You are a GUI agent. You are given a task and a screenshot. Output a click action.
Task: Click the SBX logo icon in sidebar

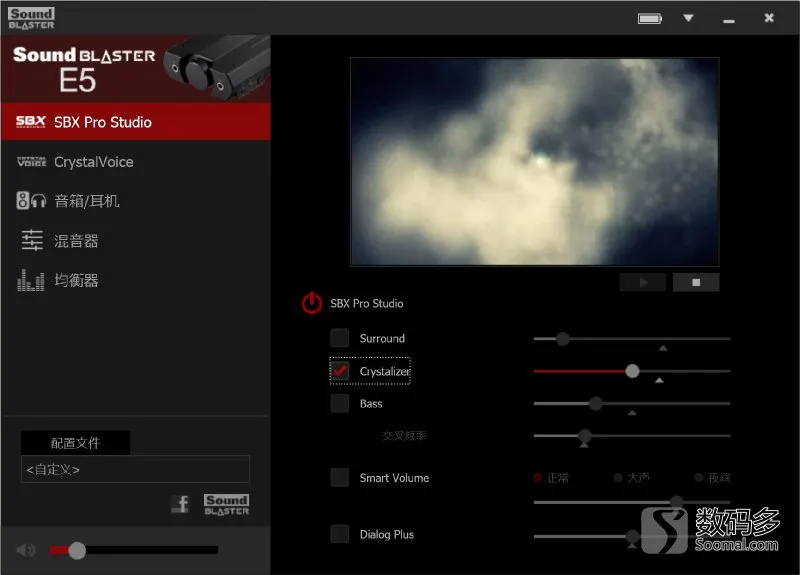[31, 121]
